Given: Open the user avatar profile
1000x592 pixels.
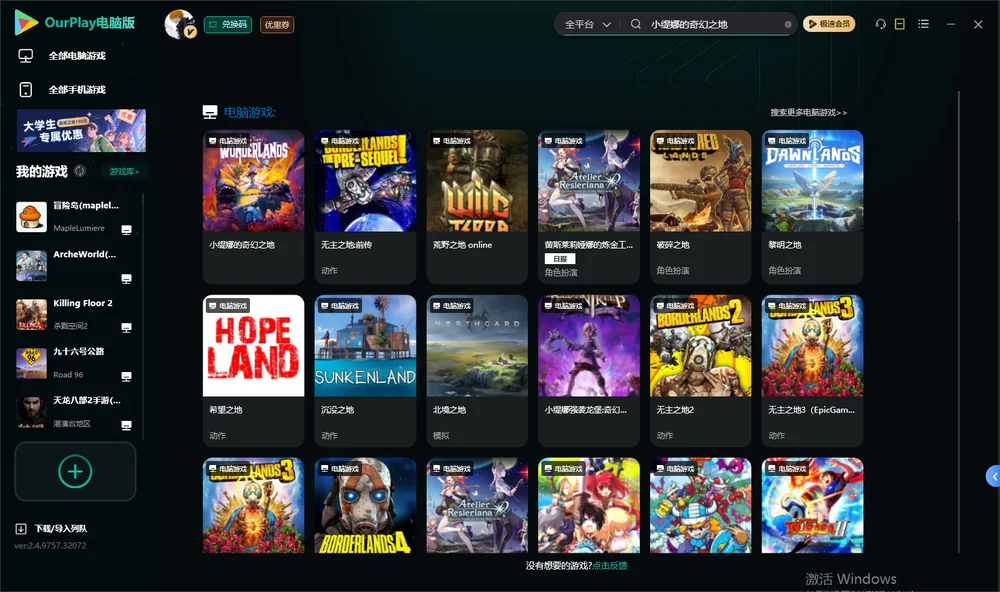Looking at the screenshot, I should click(180, 24).
